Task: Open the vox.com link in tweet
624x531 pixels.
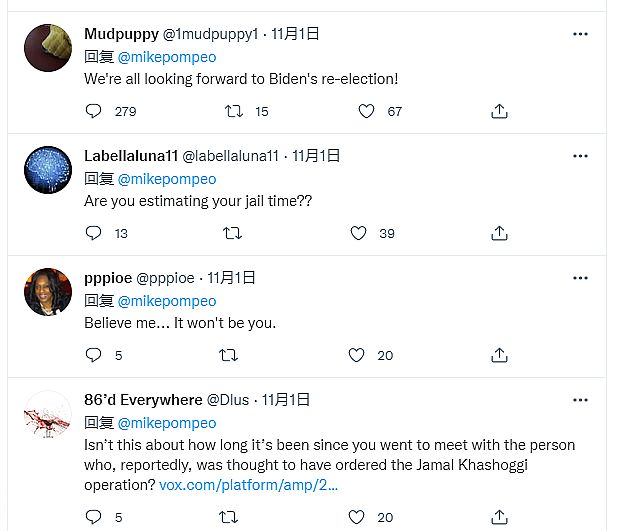Action: coord(250,485)
